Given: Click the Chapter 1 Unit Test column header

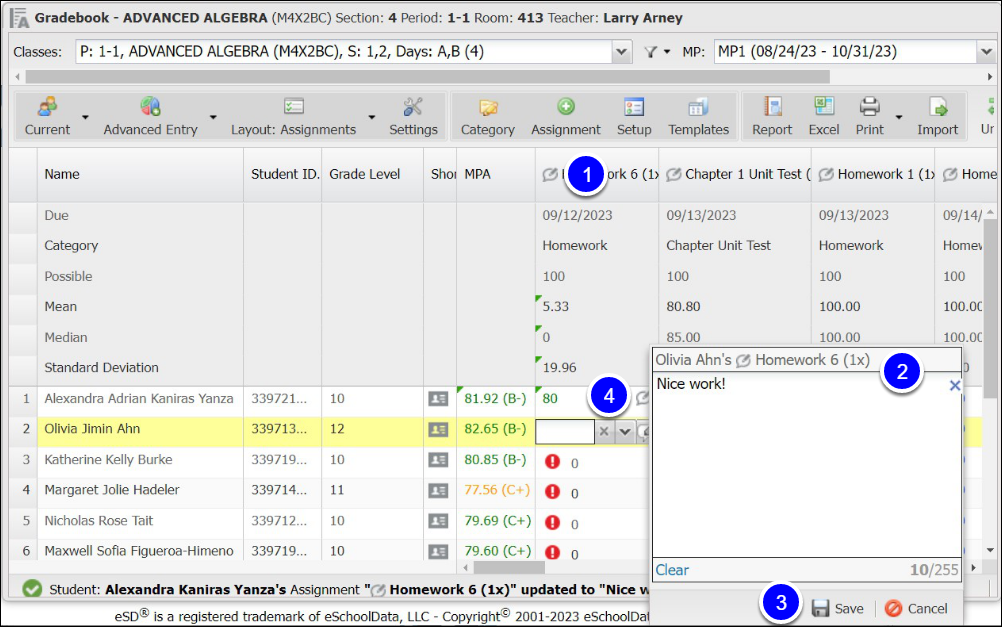Looking at the screenshot, I should coord(735,174).
